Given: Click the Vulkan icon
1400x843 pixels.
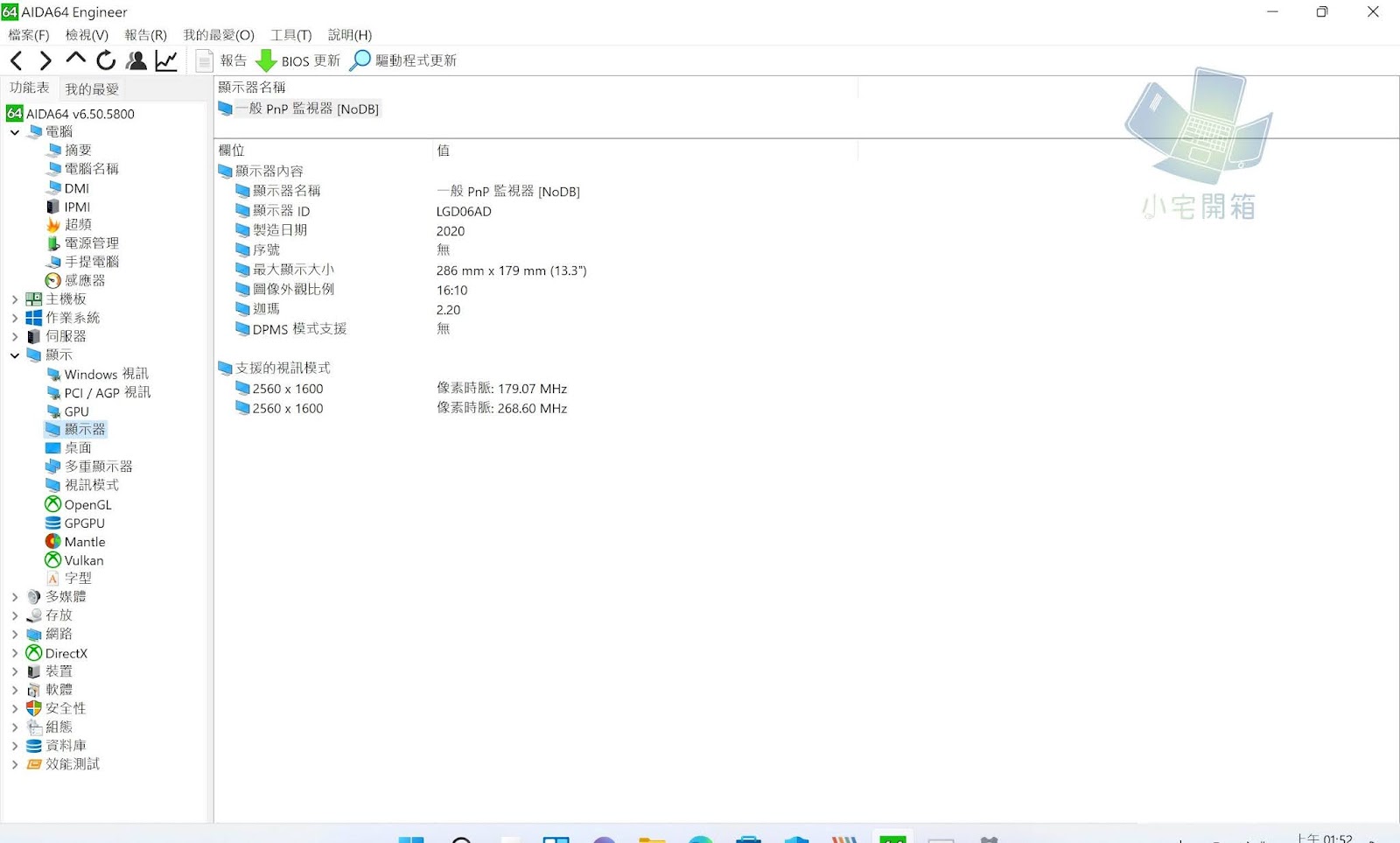Looking at the screenshot, I should 53,560.
